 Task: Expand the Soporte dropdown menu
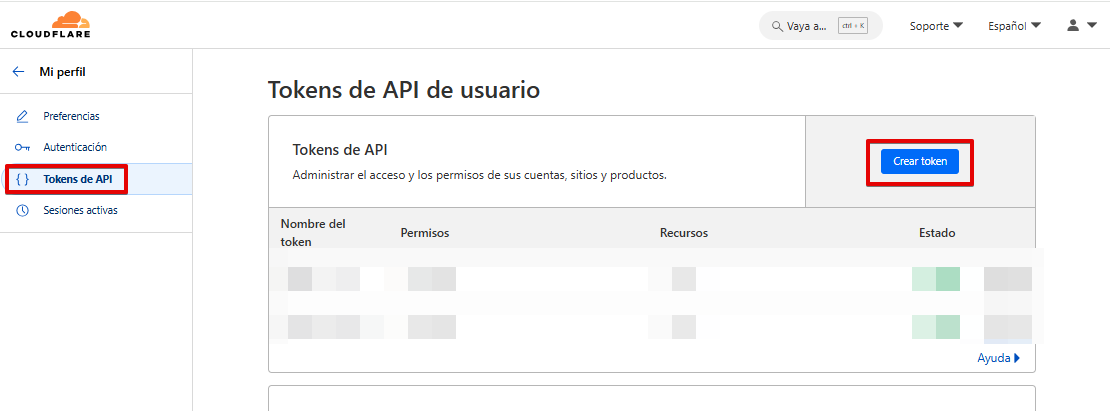(x=936, y=26)
